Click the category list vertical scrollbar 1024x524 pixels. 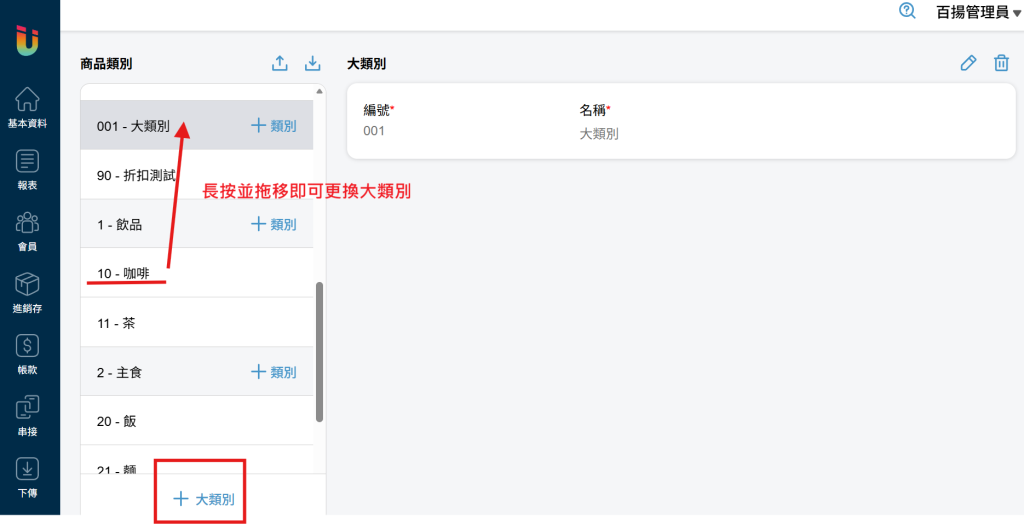coord(320,350)
